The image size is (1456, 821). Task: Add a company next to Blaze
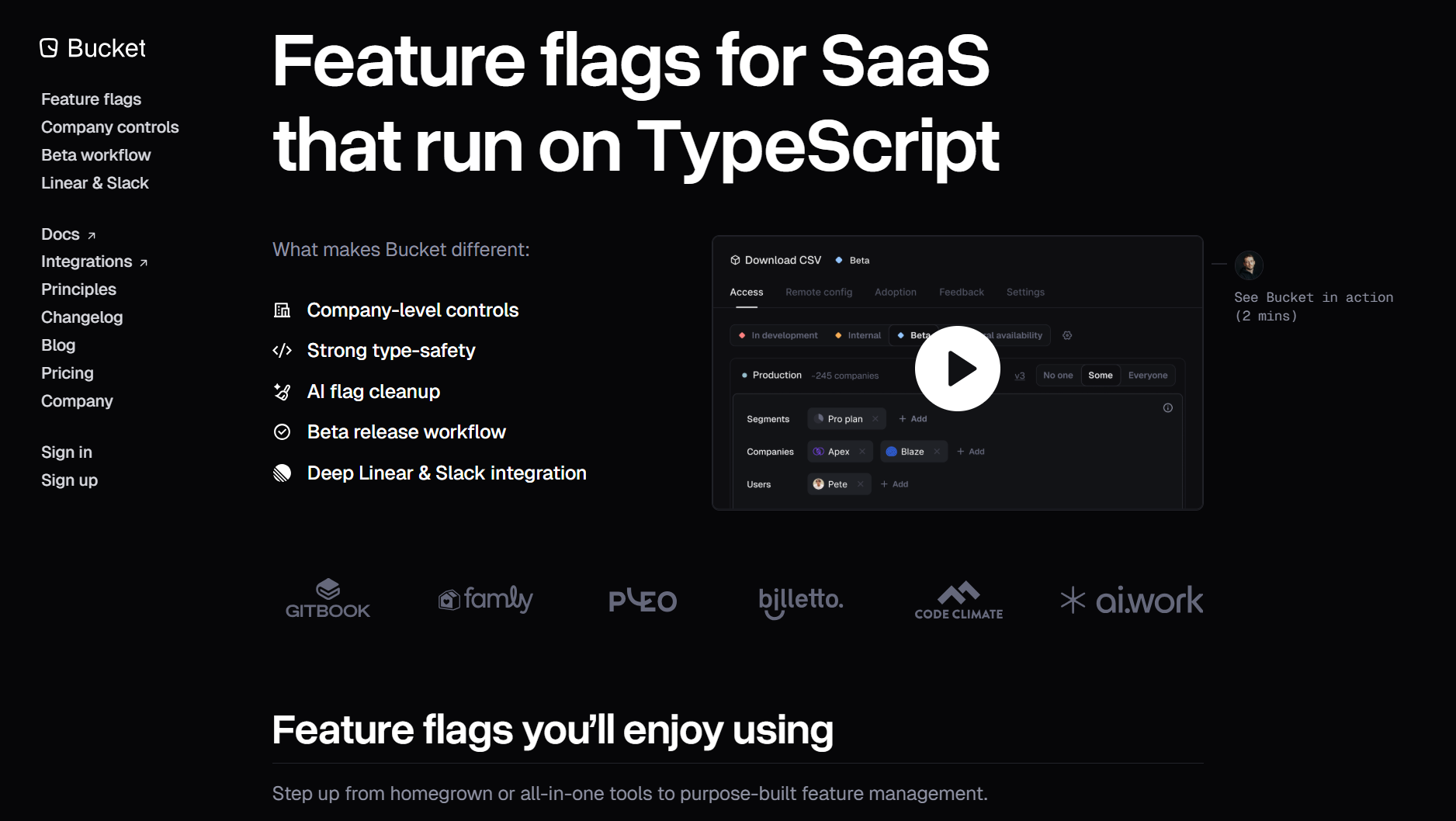(971, 452)
